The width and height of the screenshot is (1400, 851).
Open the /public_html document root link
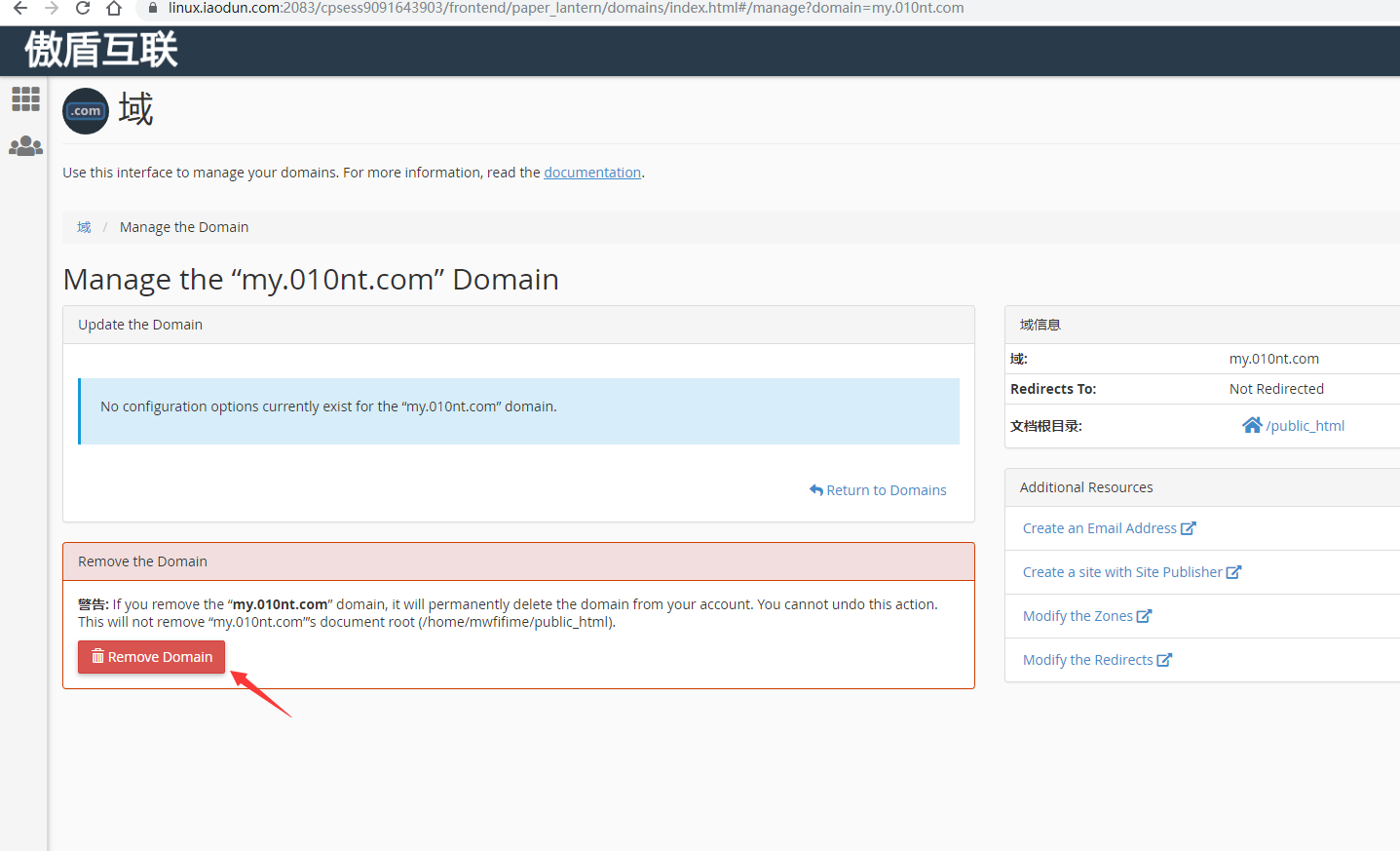[x=1305, y=426]
